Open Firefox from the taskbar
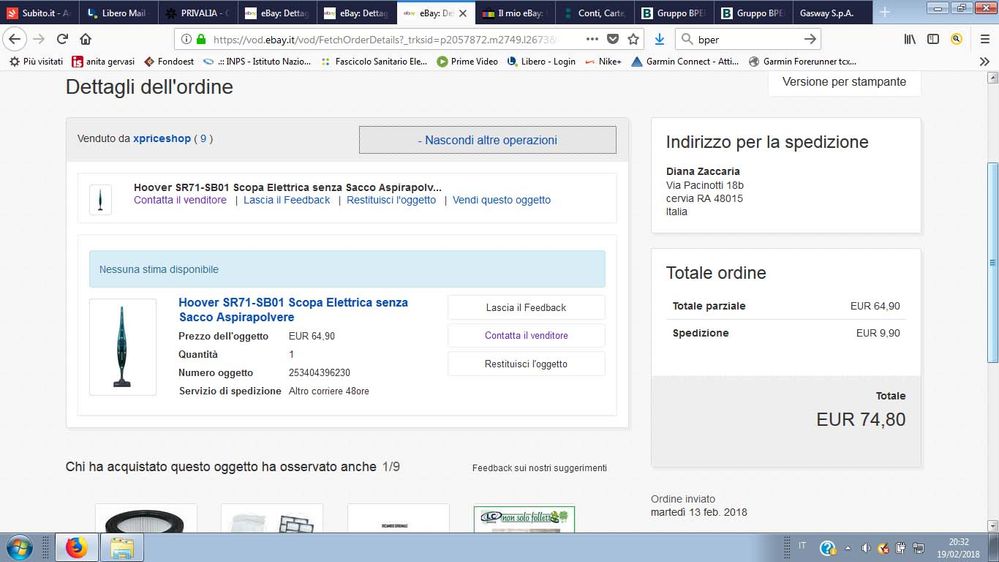 pyautogui.click(x=76, y=547)
